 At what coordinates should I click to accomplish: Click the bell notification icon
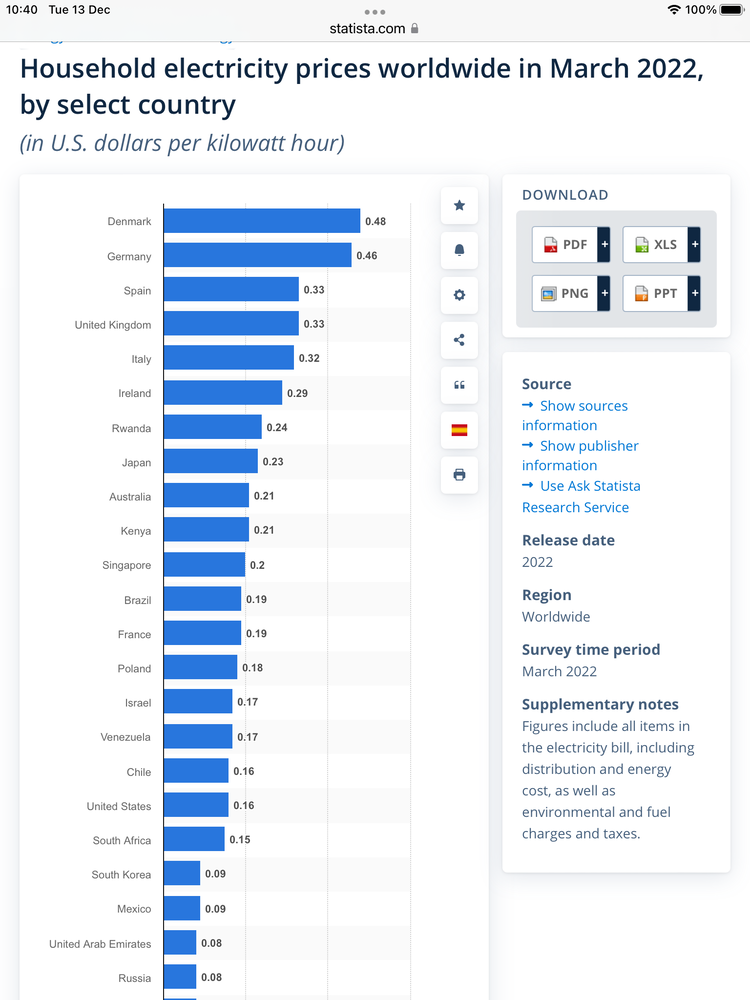pos(459,250)
